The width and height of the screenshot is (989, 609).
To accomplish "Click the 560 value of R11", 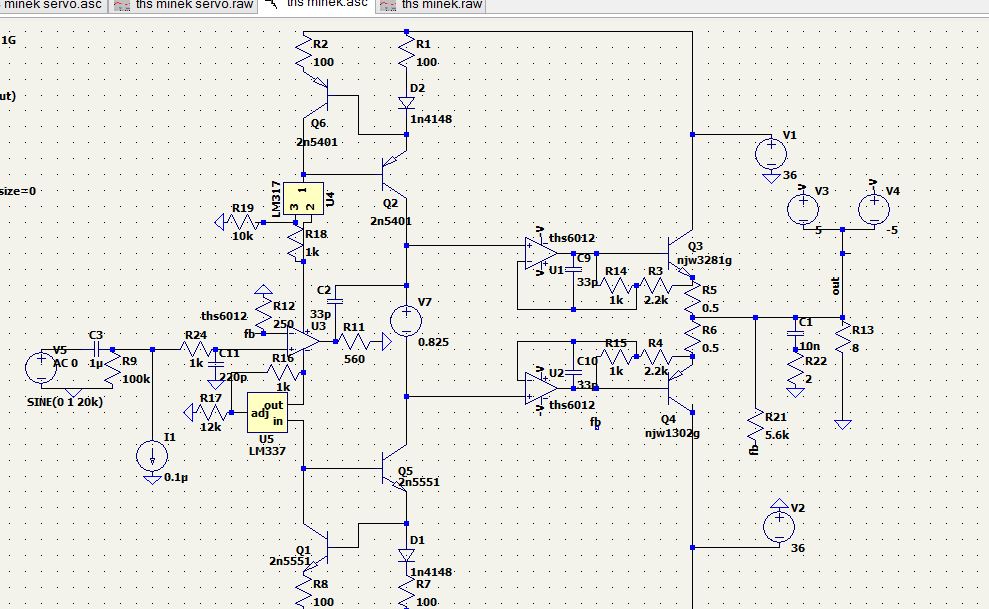I will 354,359.
